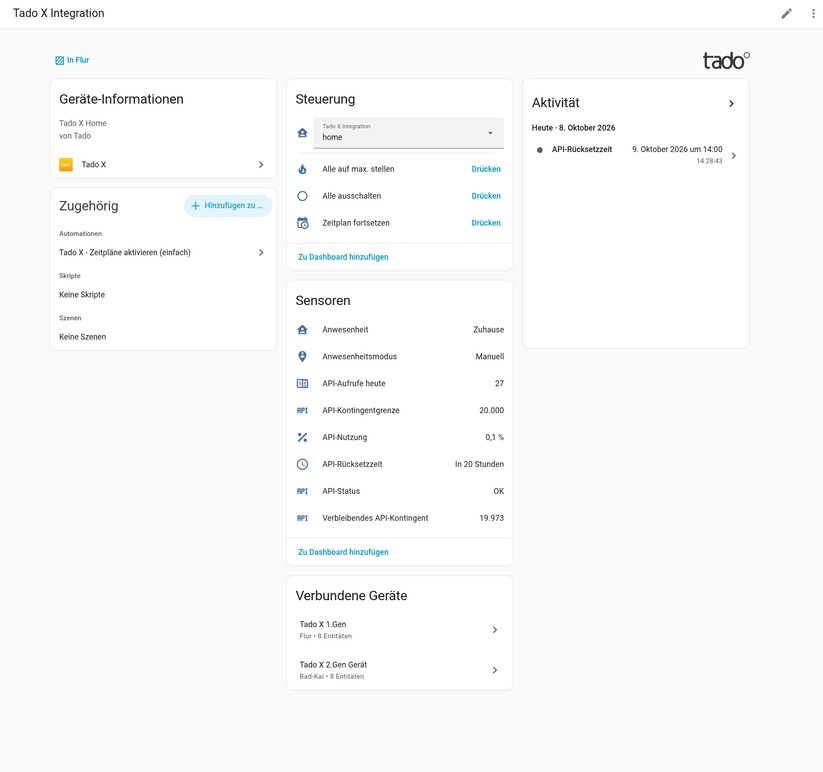Viewport: 823px width, 772px height.
Task: Click Drücken for Zeitplan fortsetzen
Action: pos(486,223)
